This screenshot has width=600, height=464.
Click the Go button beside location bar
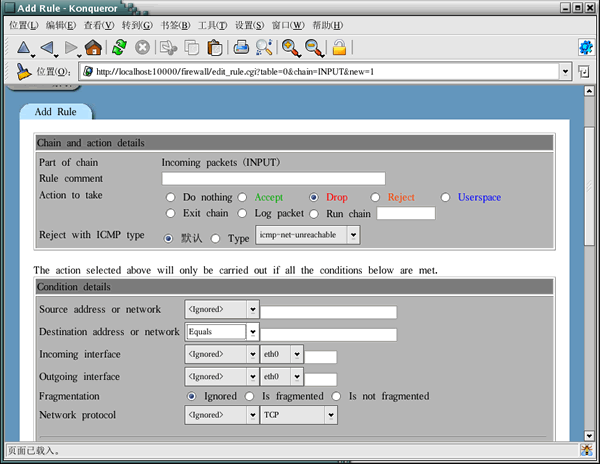pyautogui.click(x=584, y=72)
